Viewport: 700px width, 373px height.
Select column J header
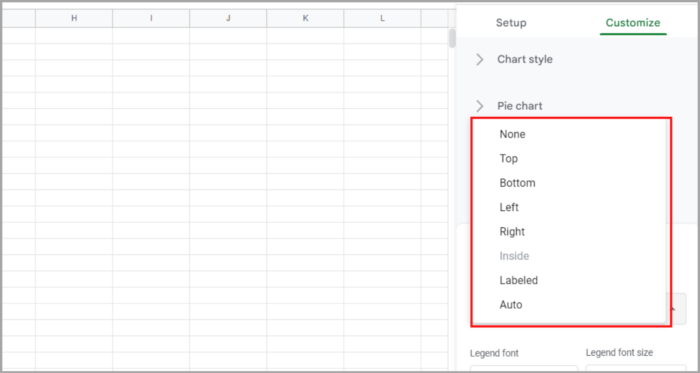coord(228,18)
